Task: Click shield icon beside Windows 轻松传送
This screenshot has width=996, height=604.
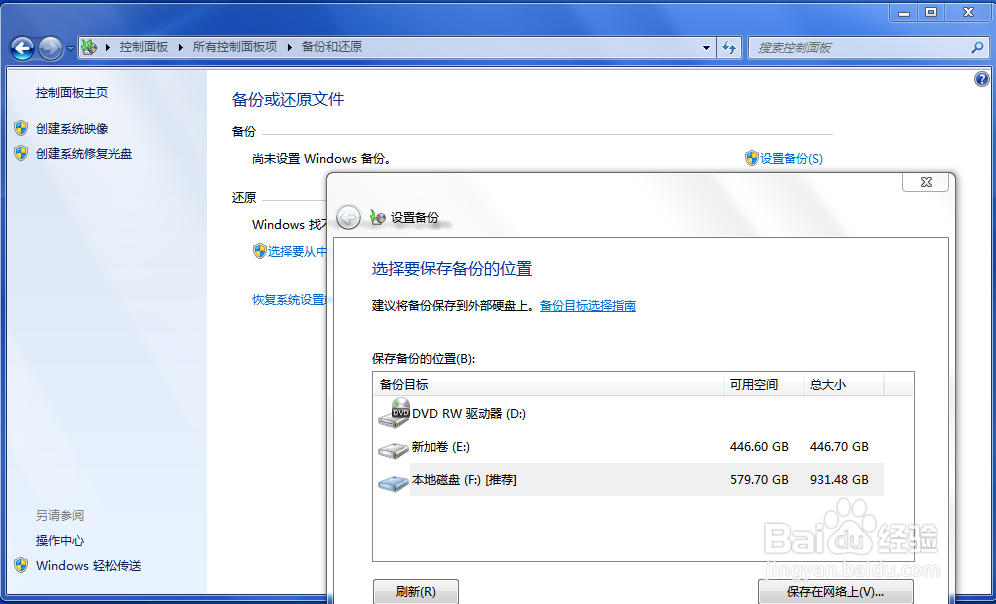Action: point(21,565)
